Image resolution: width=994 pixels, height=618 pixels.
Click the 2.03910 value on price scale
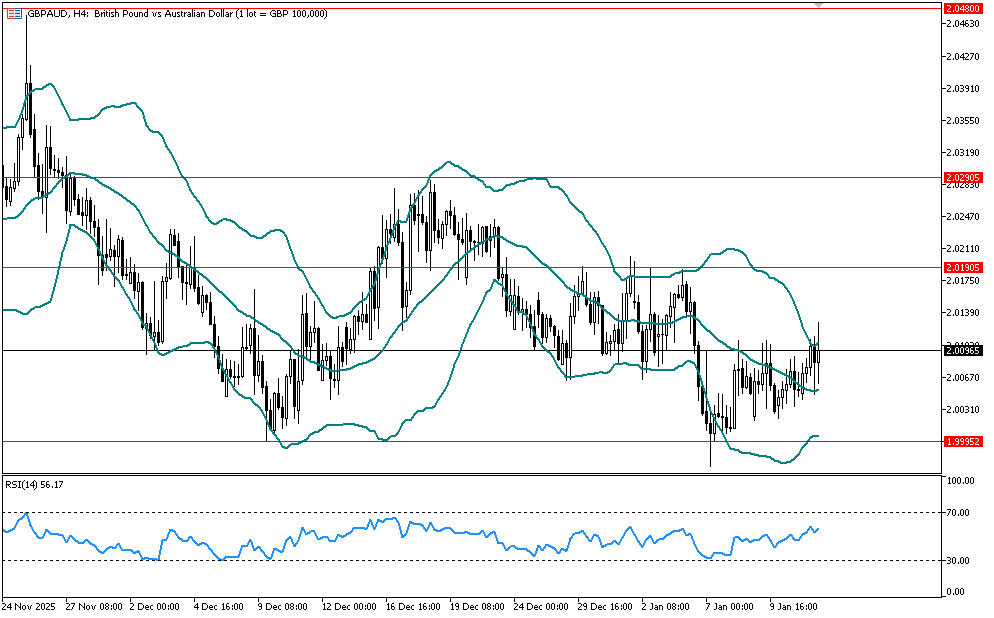pos(961,89)
